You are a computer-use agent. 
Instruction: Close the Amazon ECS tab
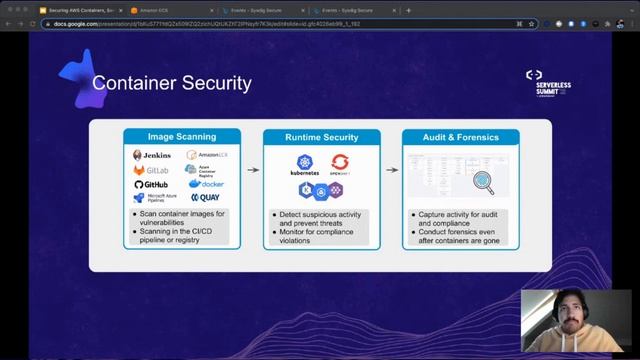[x=212, y=11]
